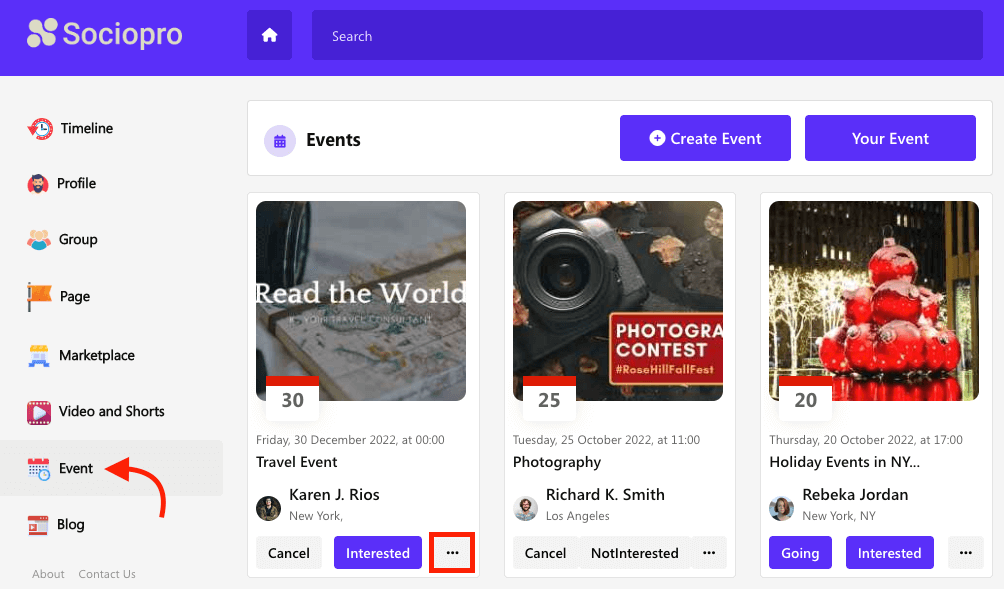Toggle Going on Holiday Events card
The height and width of the screenshot is (589, 1004).
click(x=800, y=553)
